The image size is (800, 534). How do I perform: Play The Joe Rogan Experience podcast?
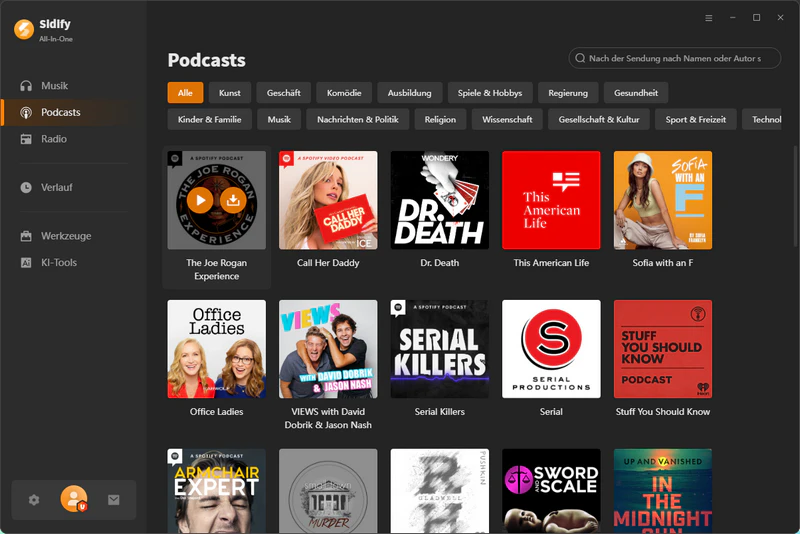(200, 200)
